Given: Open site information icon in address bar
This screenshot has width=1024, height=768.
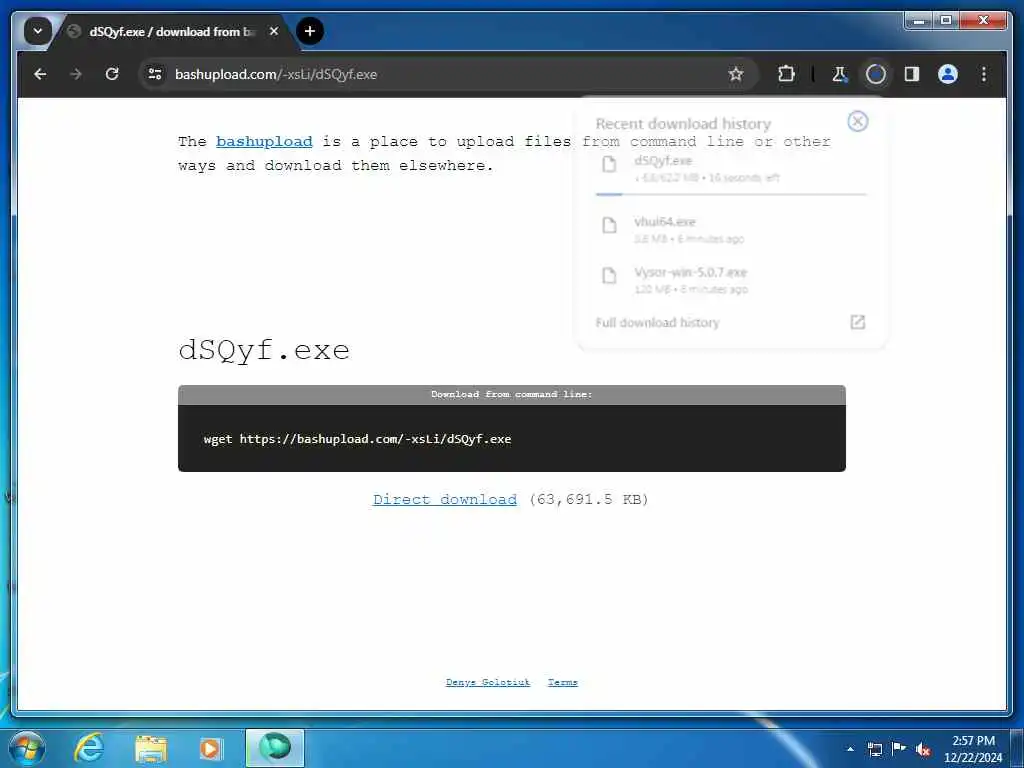Looking at the screenshot, I should point(155,74).
